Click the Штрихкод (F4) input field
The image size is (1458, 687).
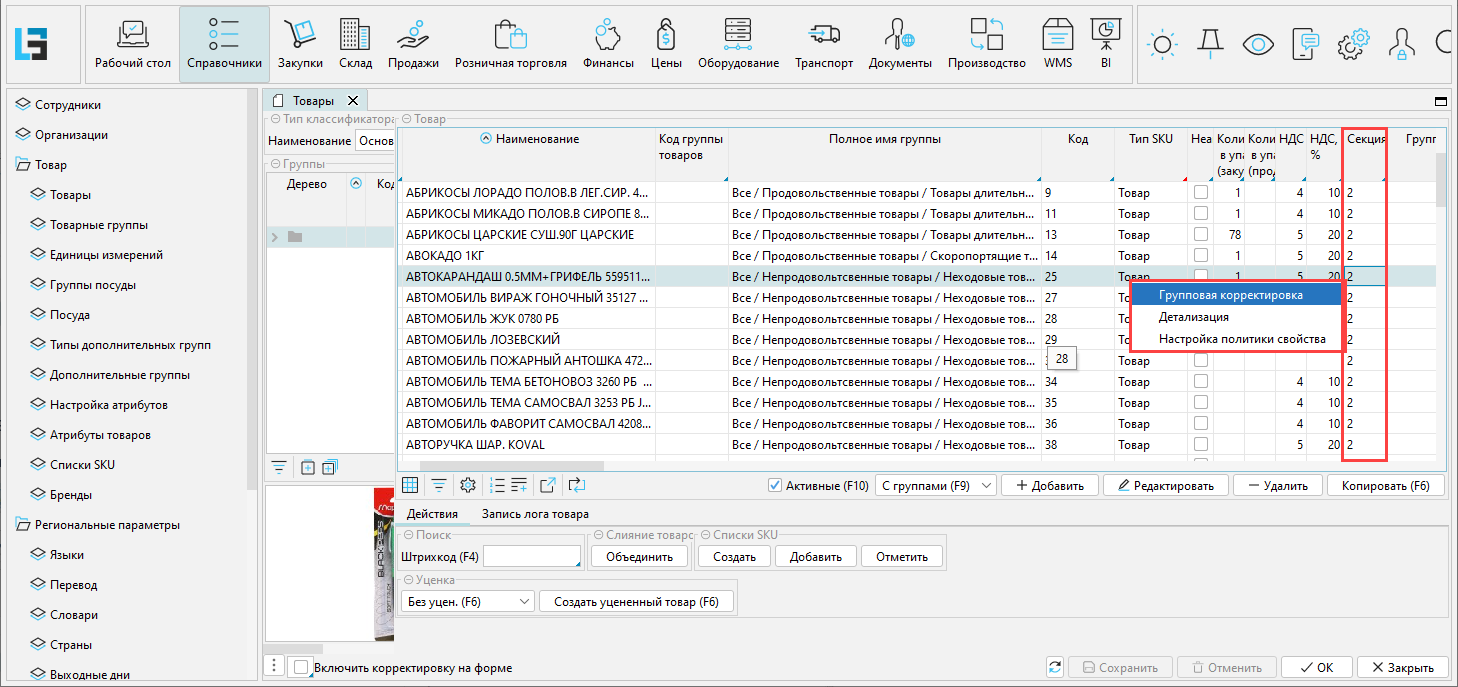tap(532, 557)
